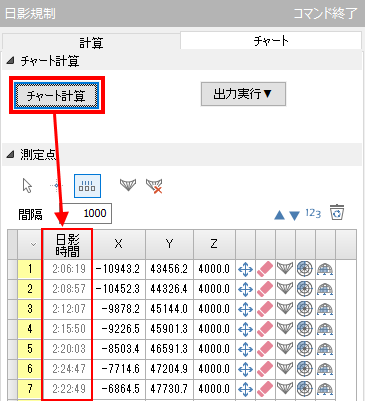Click X value cell -10943.2
This screenshot has width=365, height=401.
(119, 269)
